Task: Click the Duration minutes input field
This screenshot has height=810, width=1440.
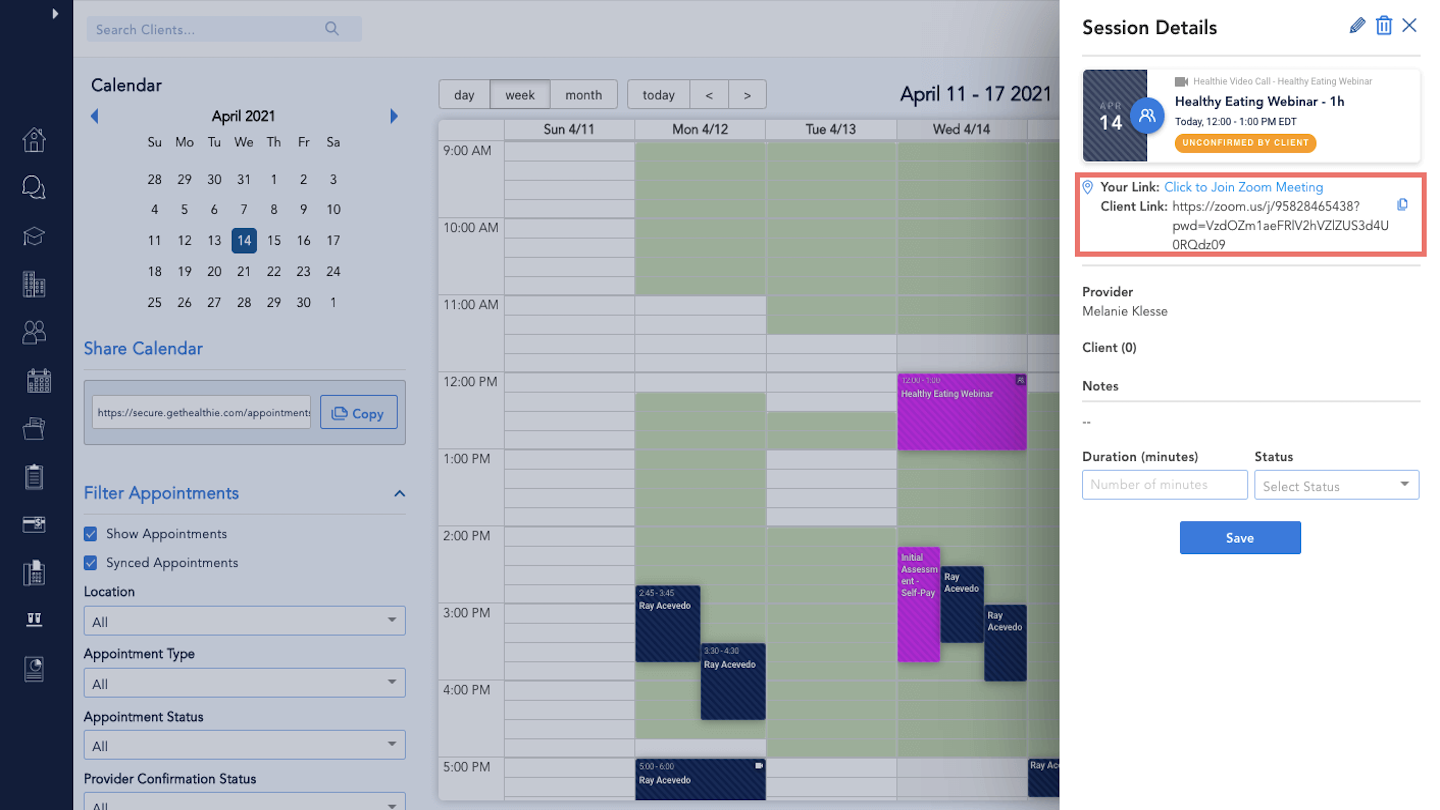Action: click(1164, 485)
